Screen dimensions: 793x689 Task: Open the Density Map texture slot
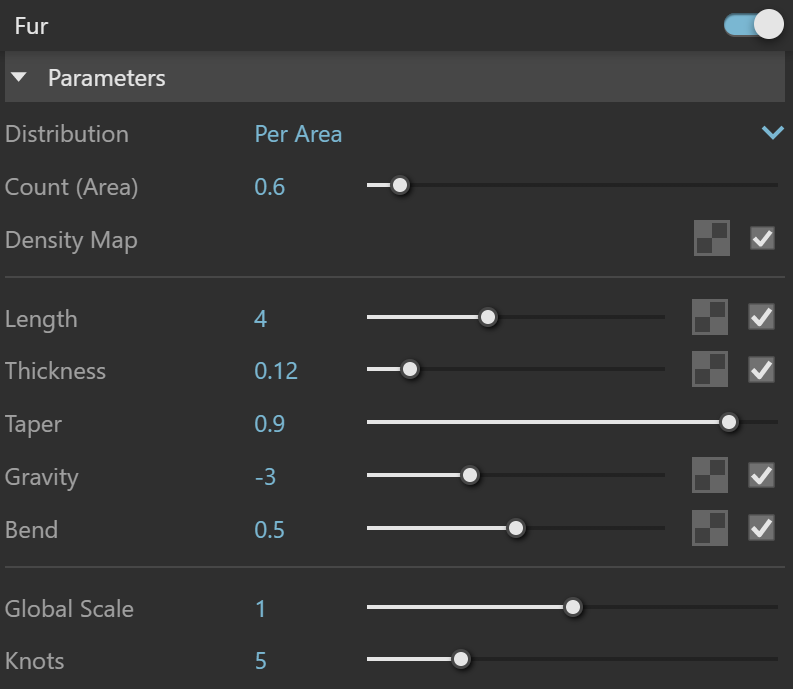click(712, 238)
